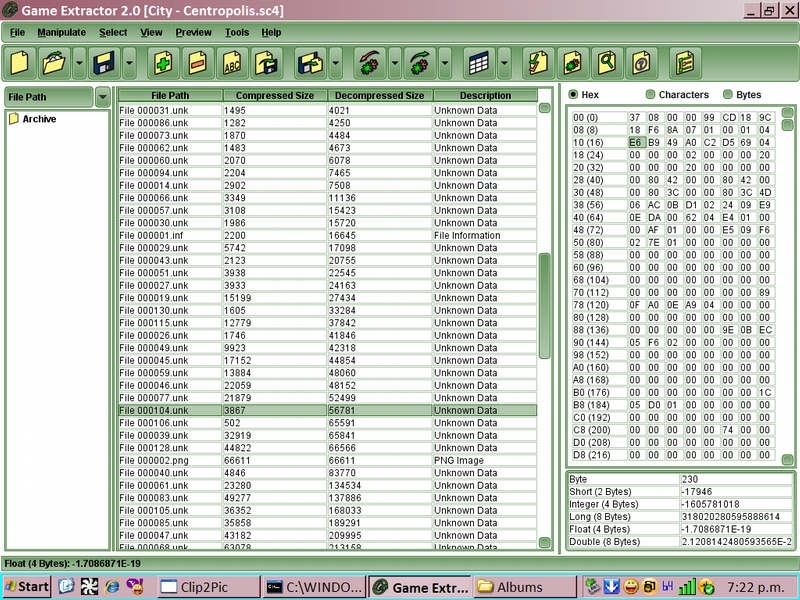
Task: Sort by the Decompressed Size column header
Action: pyautogui.click(x=380, y=95)
